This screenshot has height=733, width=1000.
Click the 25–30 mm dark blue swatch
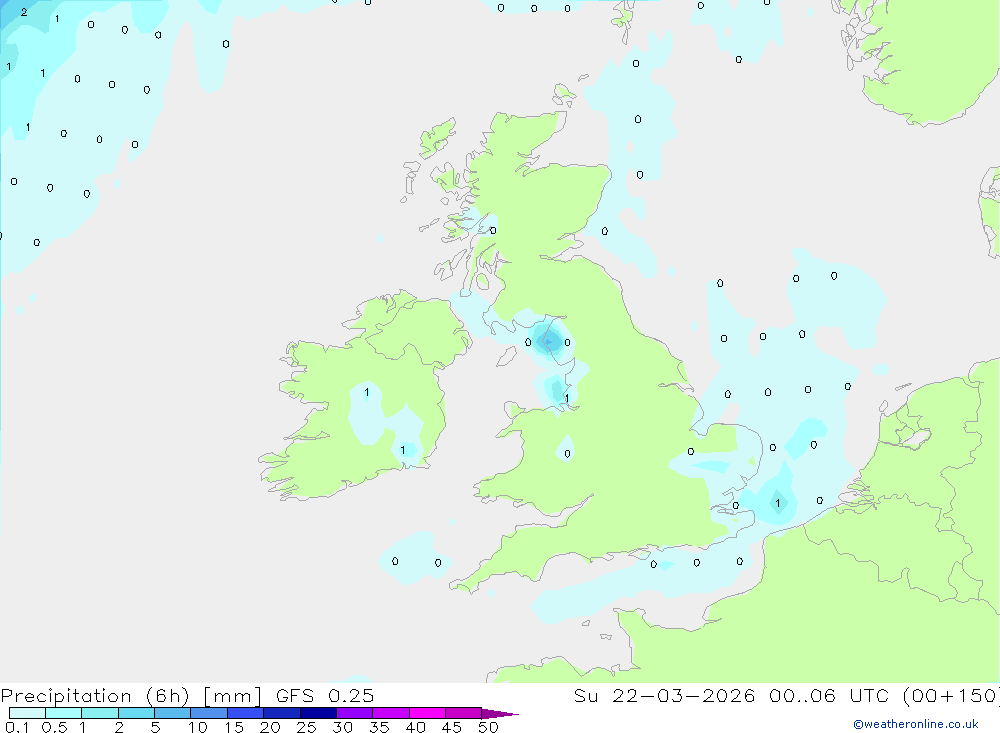pyautogui.click(x=318, y=713)
